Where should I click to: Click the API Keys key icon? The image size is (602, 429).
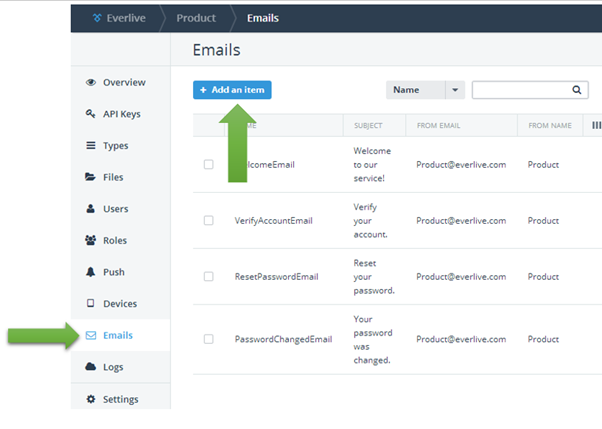coord(91,114)
